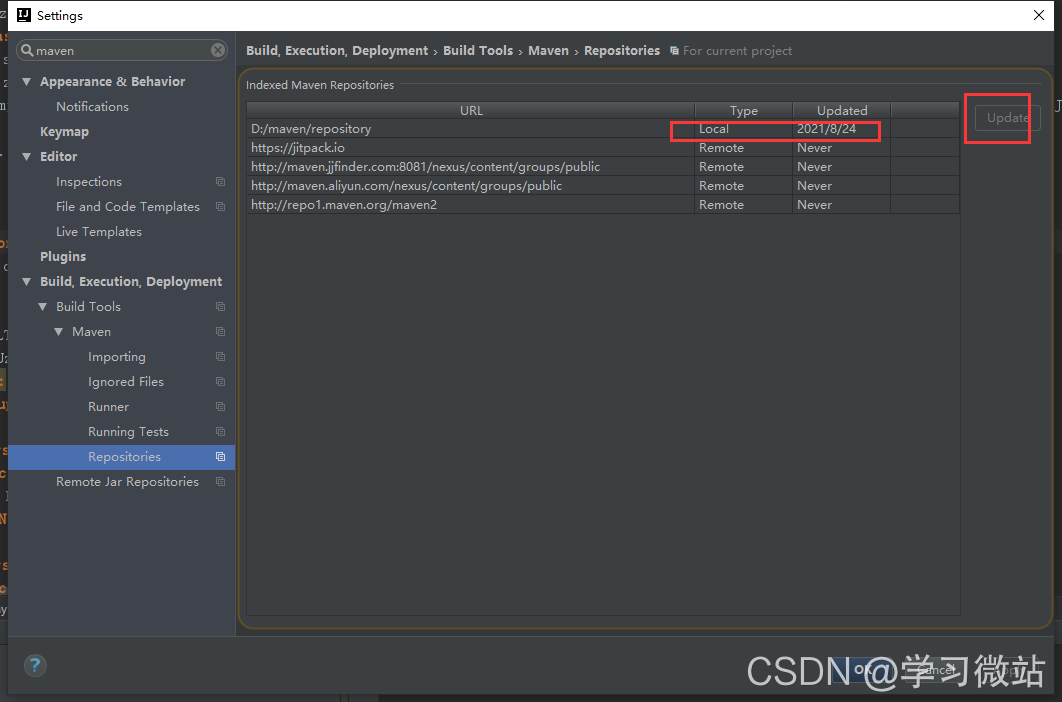Click the Build Tools breadcrumb segment
The image size is (1062, 702).
pos(478,51)
